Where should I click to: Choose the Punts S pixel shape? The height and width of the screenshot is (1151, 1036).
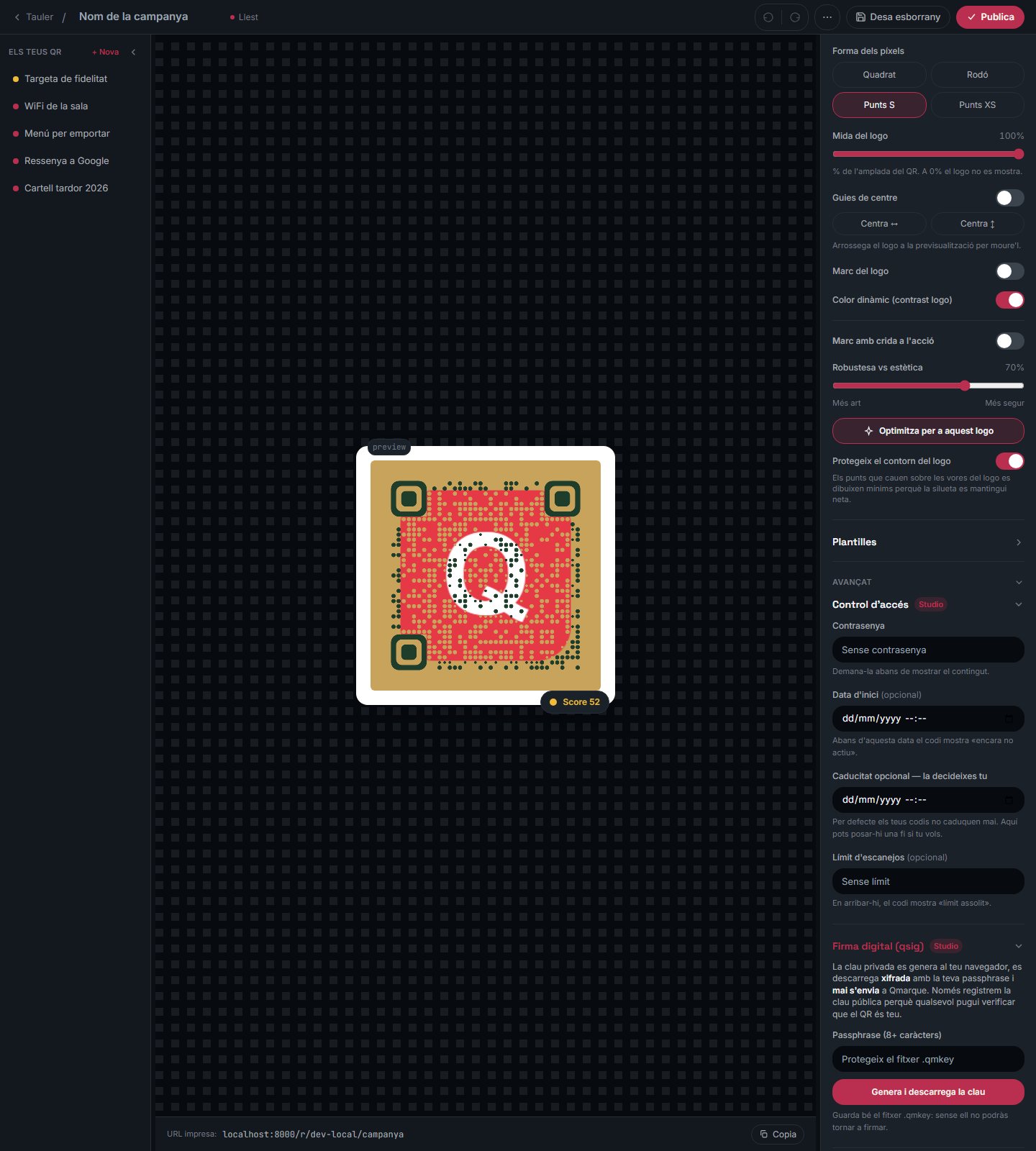[x=879, y=105]
